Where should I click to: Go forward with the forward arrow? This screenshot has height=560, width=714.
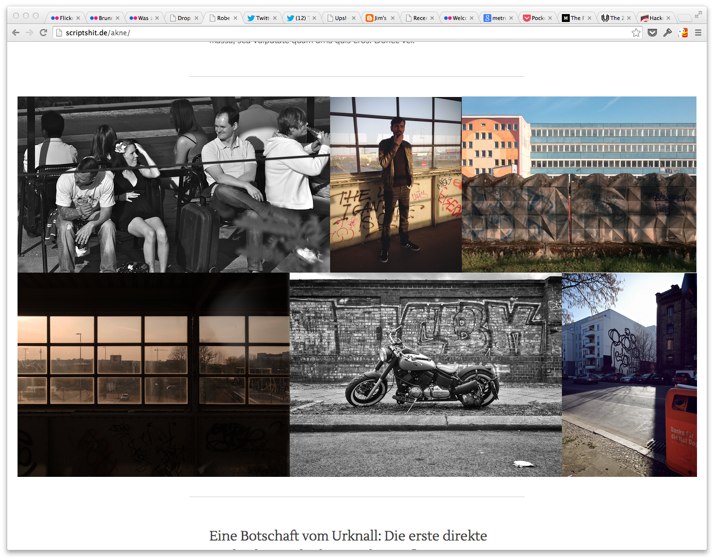point(30,32)
